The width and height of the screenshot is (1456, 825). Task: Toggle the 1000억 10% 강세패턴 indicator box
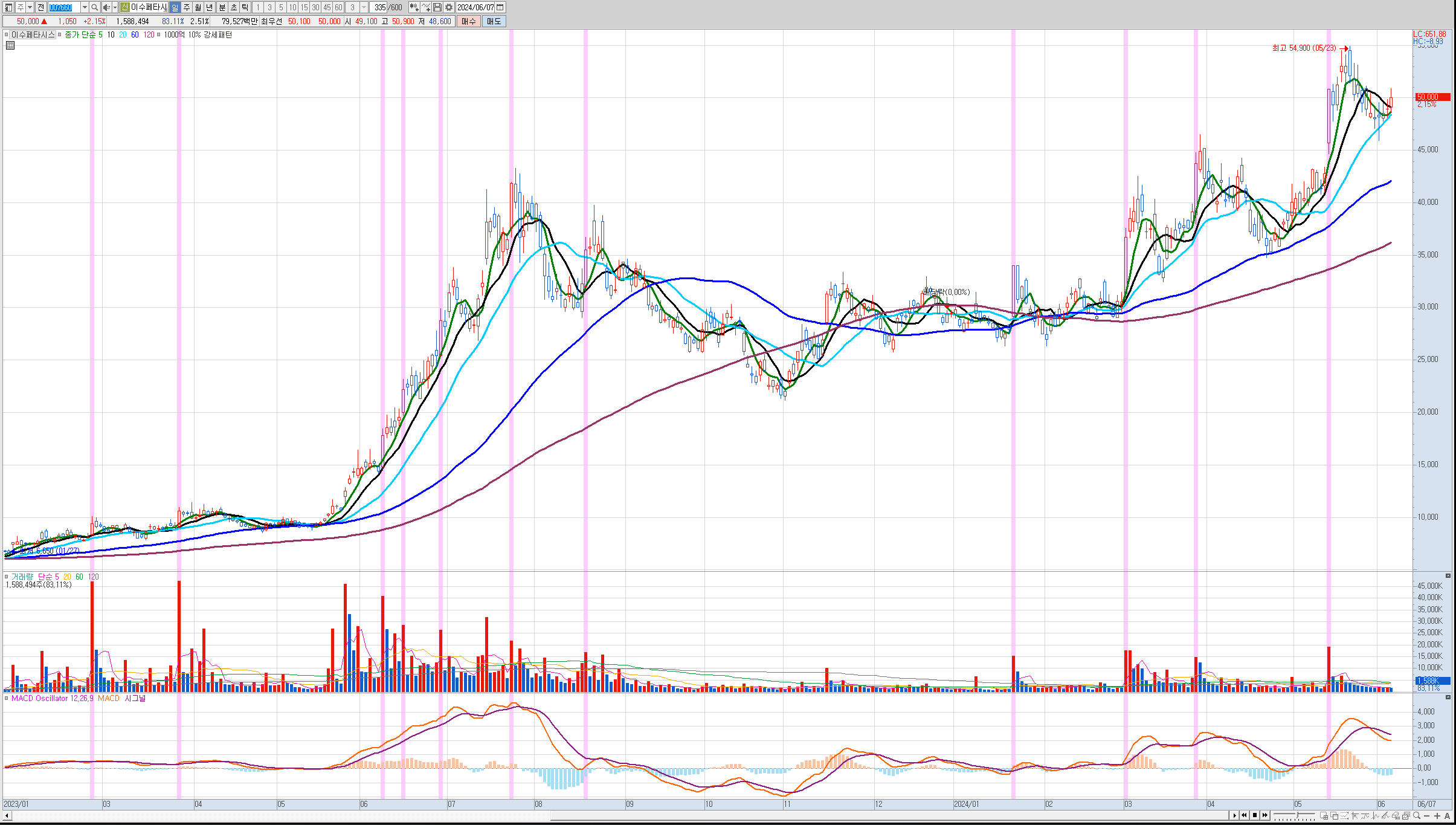point(159,34)
